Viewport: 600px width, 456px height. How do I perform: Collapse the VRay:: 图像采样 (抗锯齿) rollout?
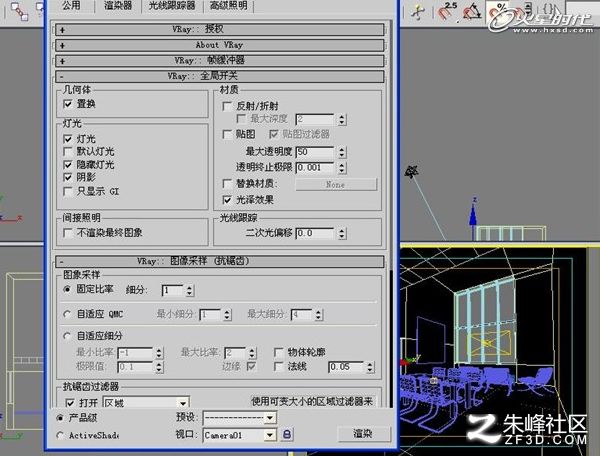(220, 261)
